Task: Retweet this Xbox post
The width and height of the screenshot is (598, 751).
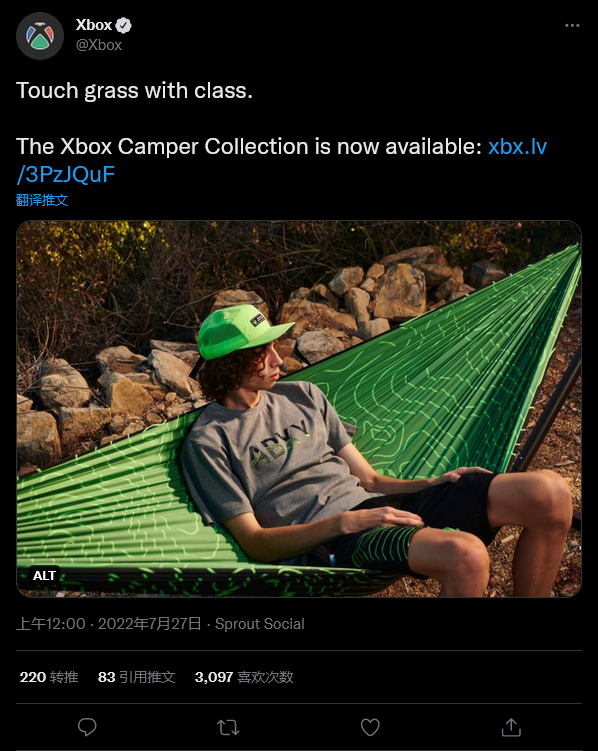Action: (x=228, y=728)
